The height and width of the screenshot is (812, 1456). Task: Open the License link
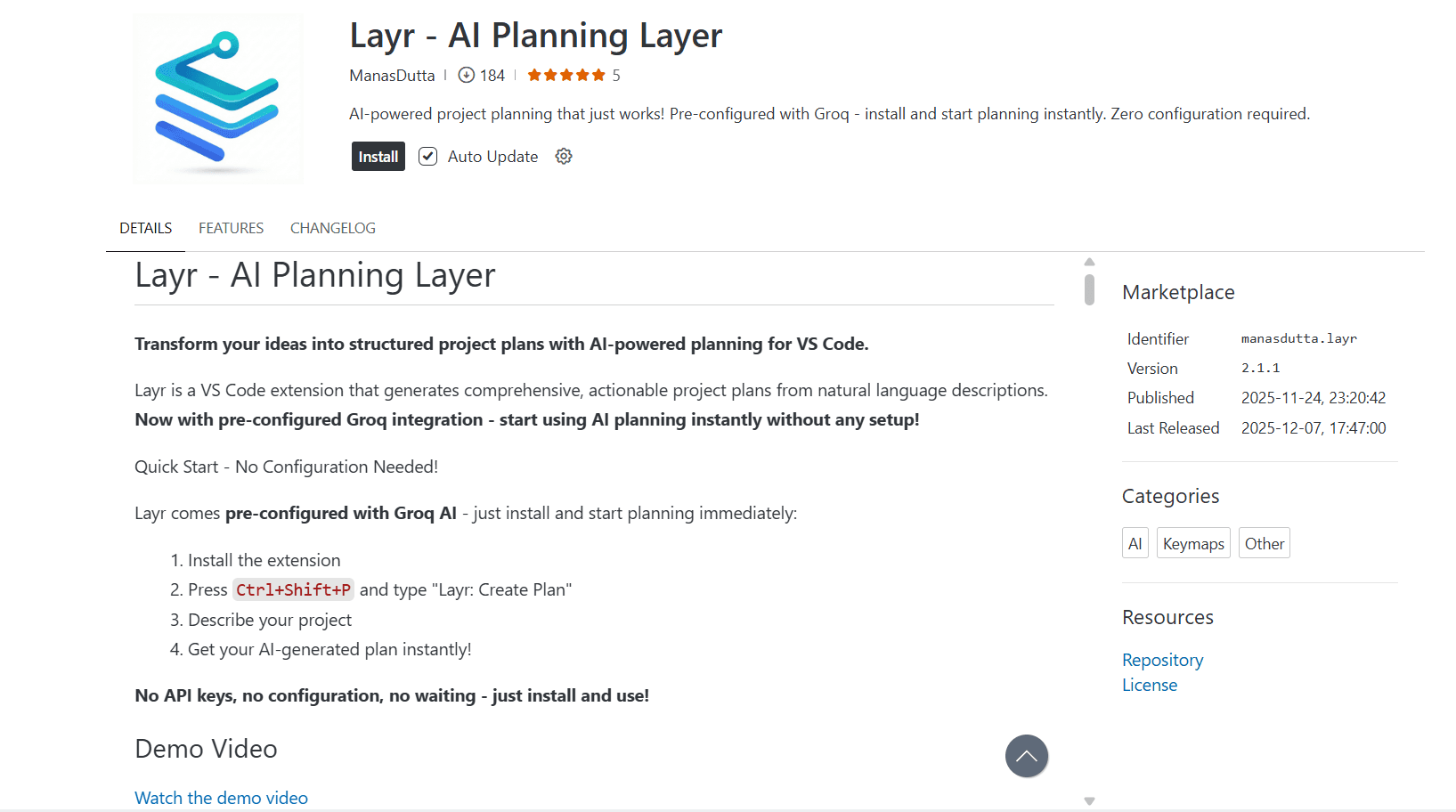(x=1150, y=685)
